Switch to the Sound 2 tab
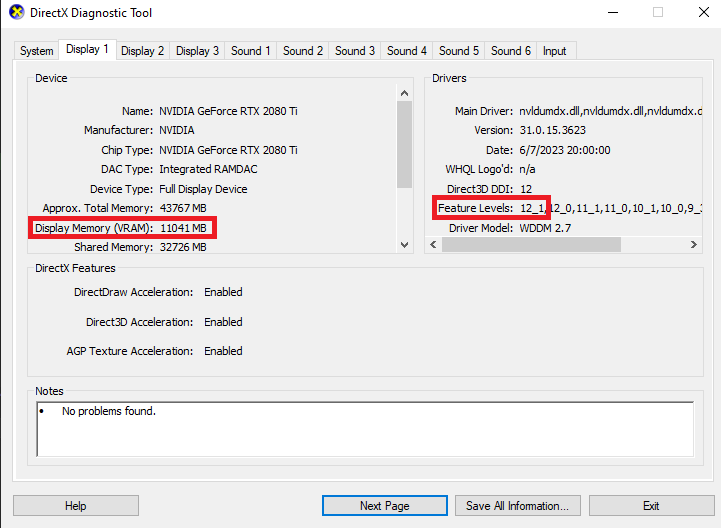Image resolution: width=721 pixels, height=528 pixels. pyautogui.click(x=303, y=51)
